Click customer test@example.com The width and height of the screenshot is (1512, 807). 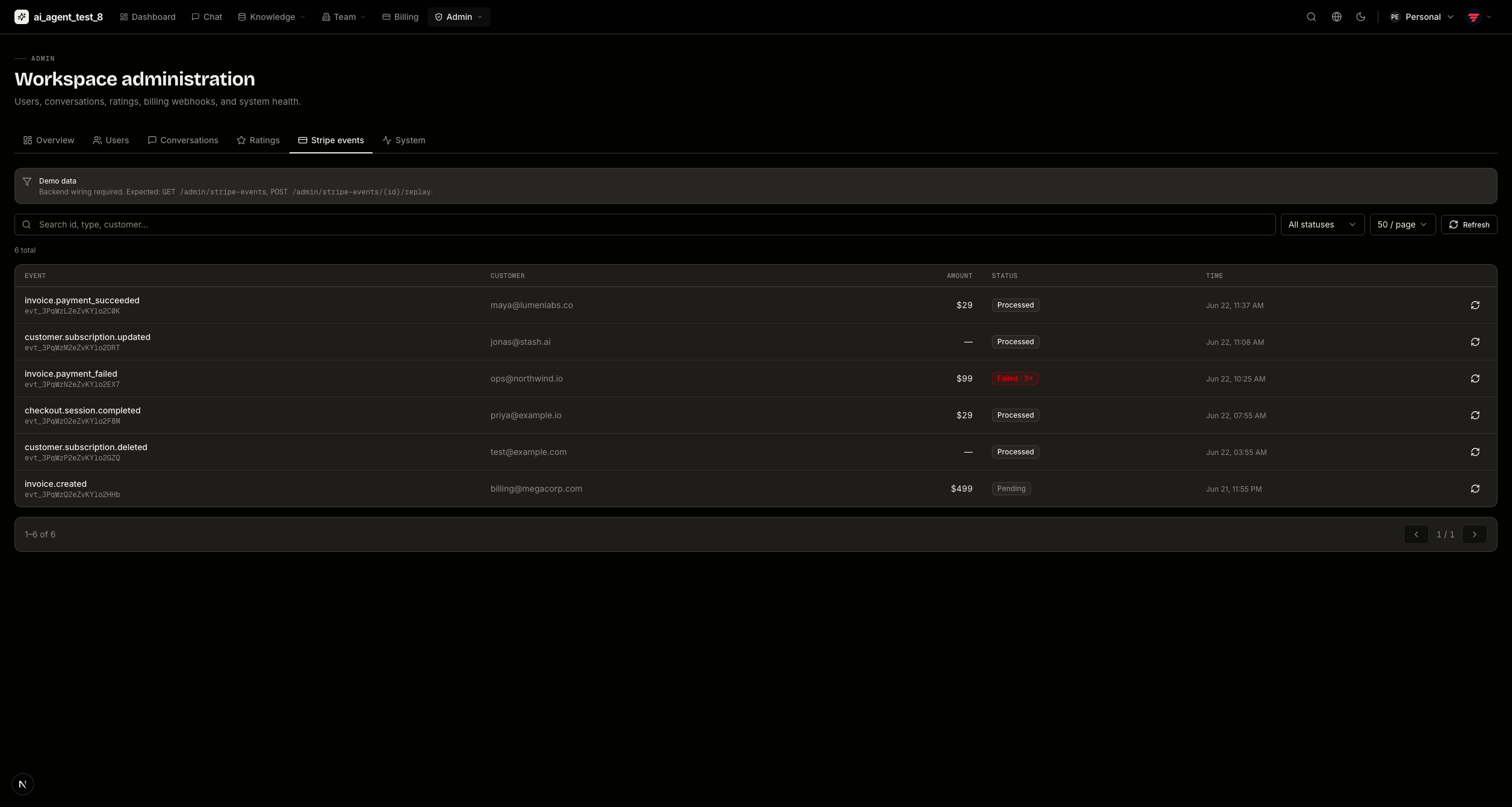[x=528, y=452]
